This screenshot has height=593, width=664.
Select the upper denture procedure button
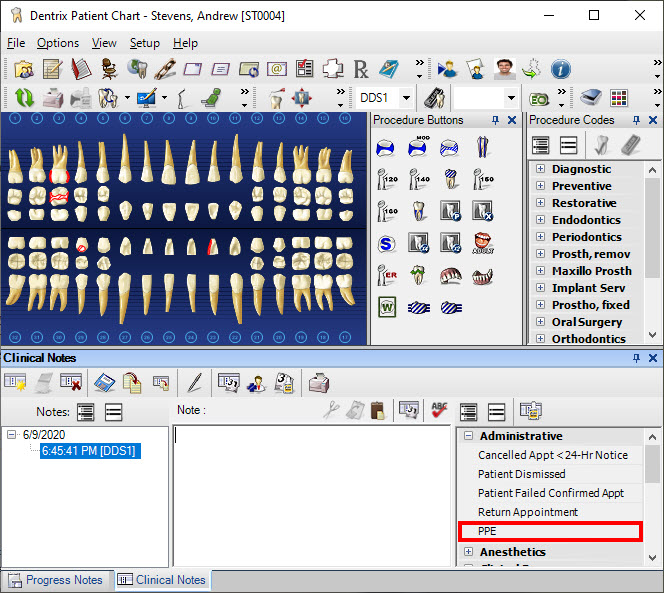click(x=451, y=276)
